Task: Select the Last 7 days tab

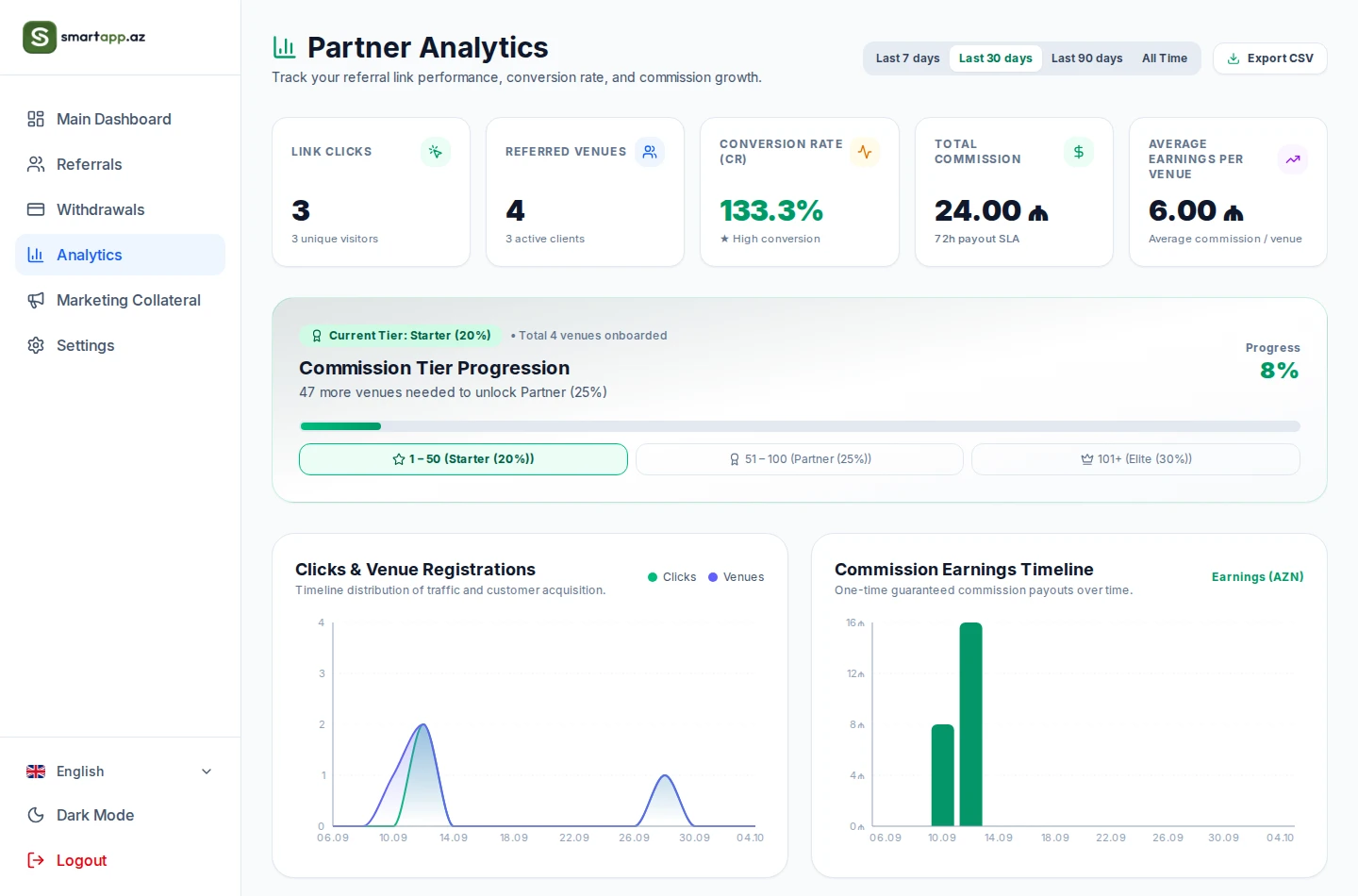Action: click(907, 58)
